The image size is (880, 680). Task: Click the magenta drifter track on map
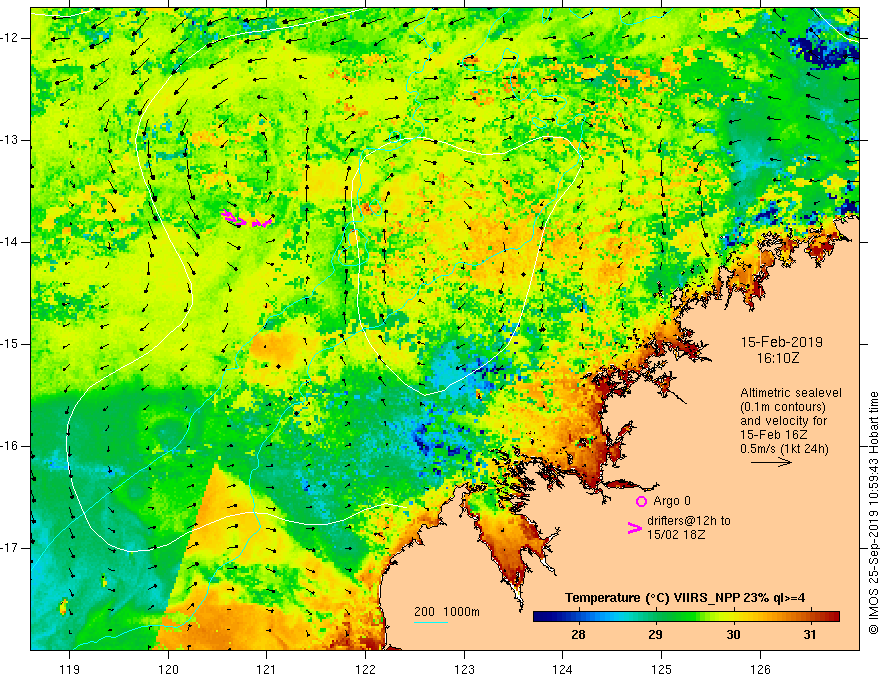click(x=247, y=219)
